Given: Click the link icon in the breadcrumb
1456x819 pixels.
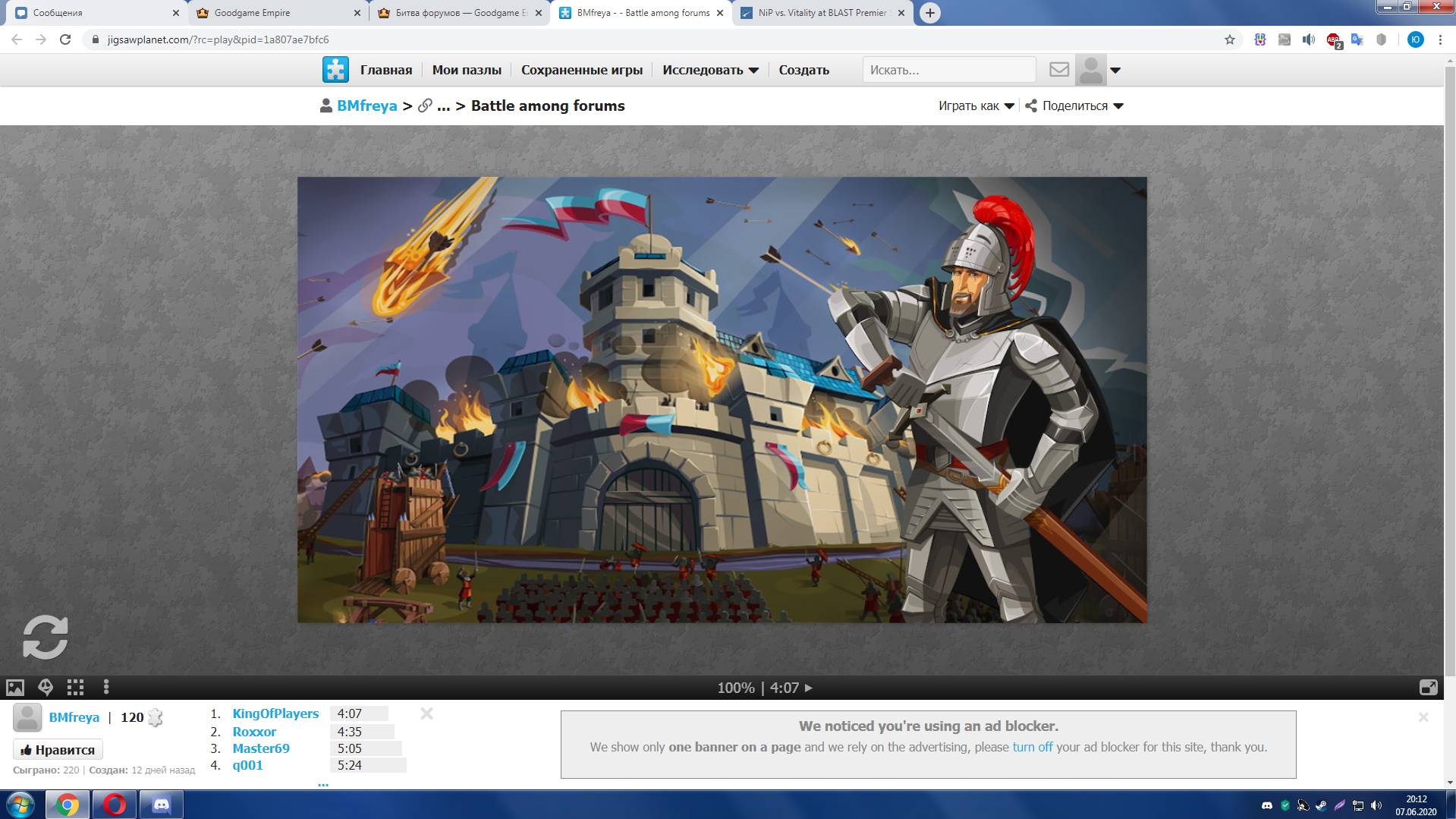Looking at the screenshot, I should [425, 106].
